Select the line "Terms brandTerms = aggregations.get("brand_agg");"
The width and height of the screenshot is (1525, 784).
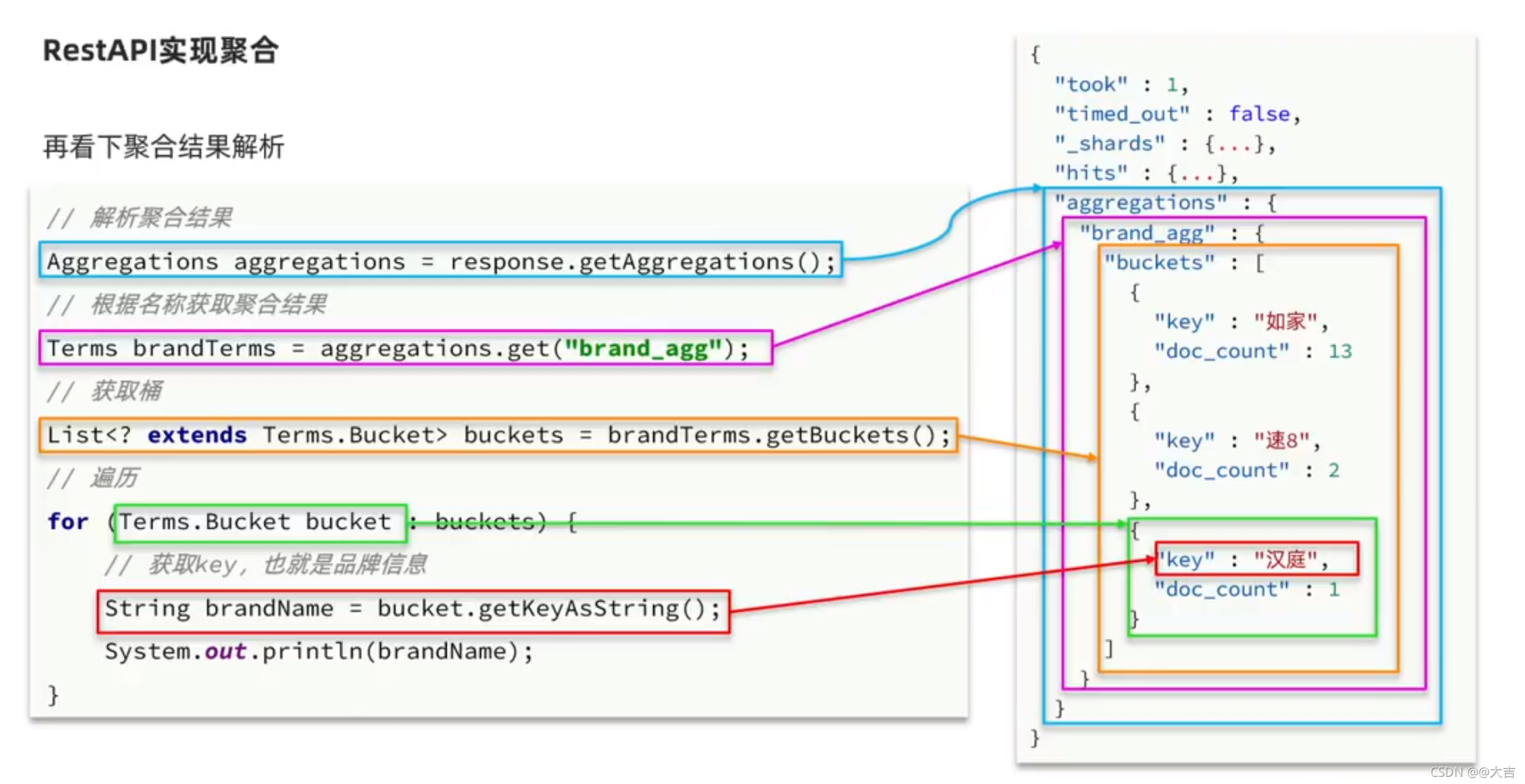pos(405,348)
